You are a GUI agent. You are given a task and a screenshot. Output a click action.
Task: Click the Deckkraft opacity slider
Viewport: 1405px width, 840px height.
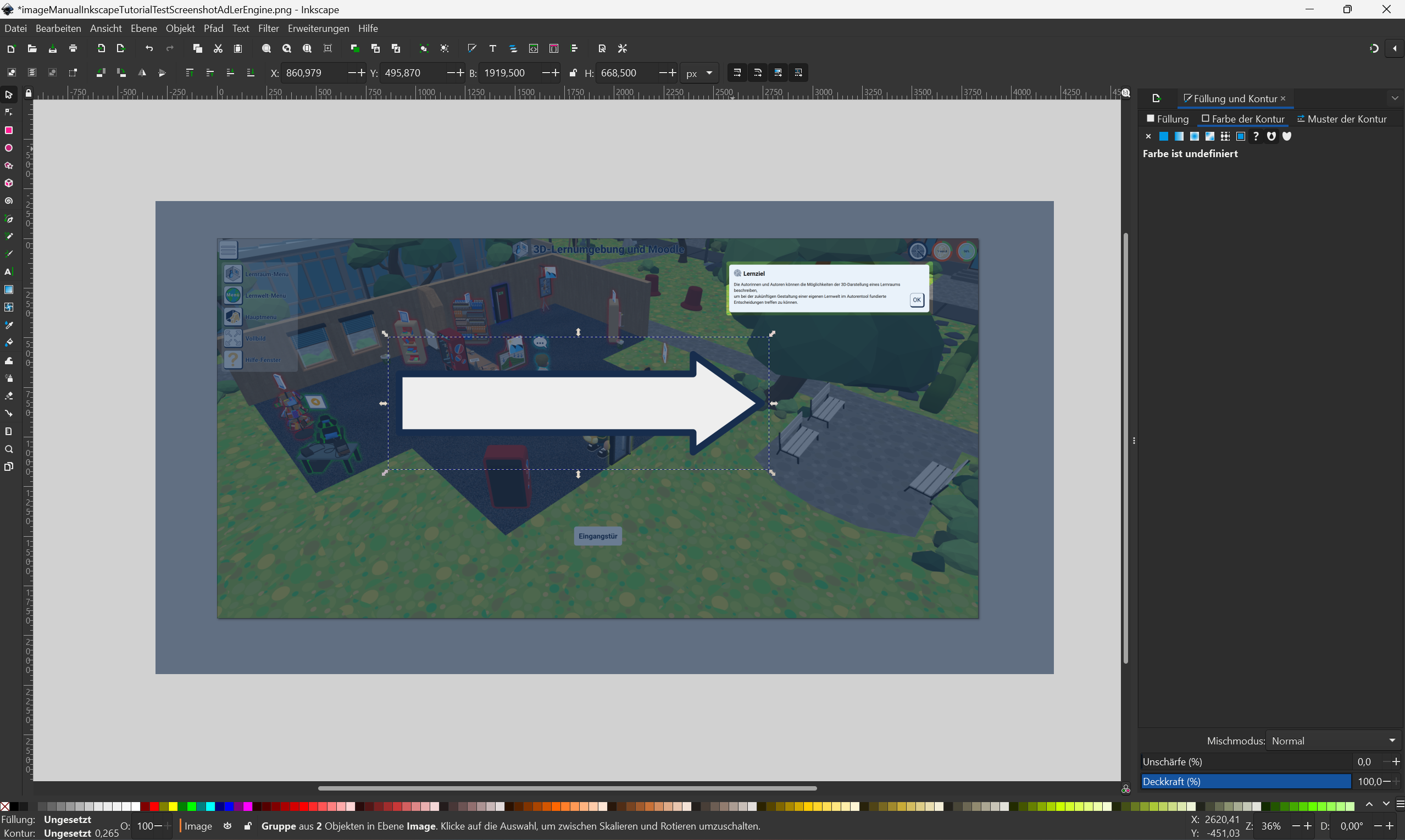(x=1245, y=781)
